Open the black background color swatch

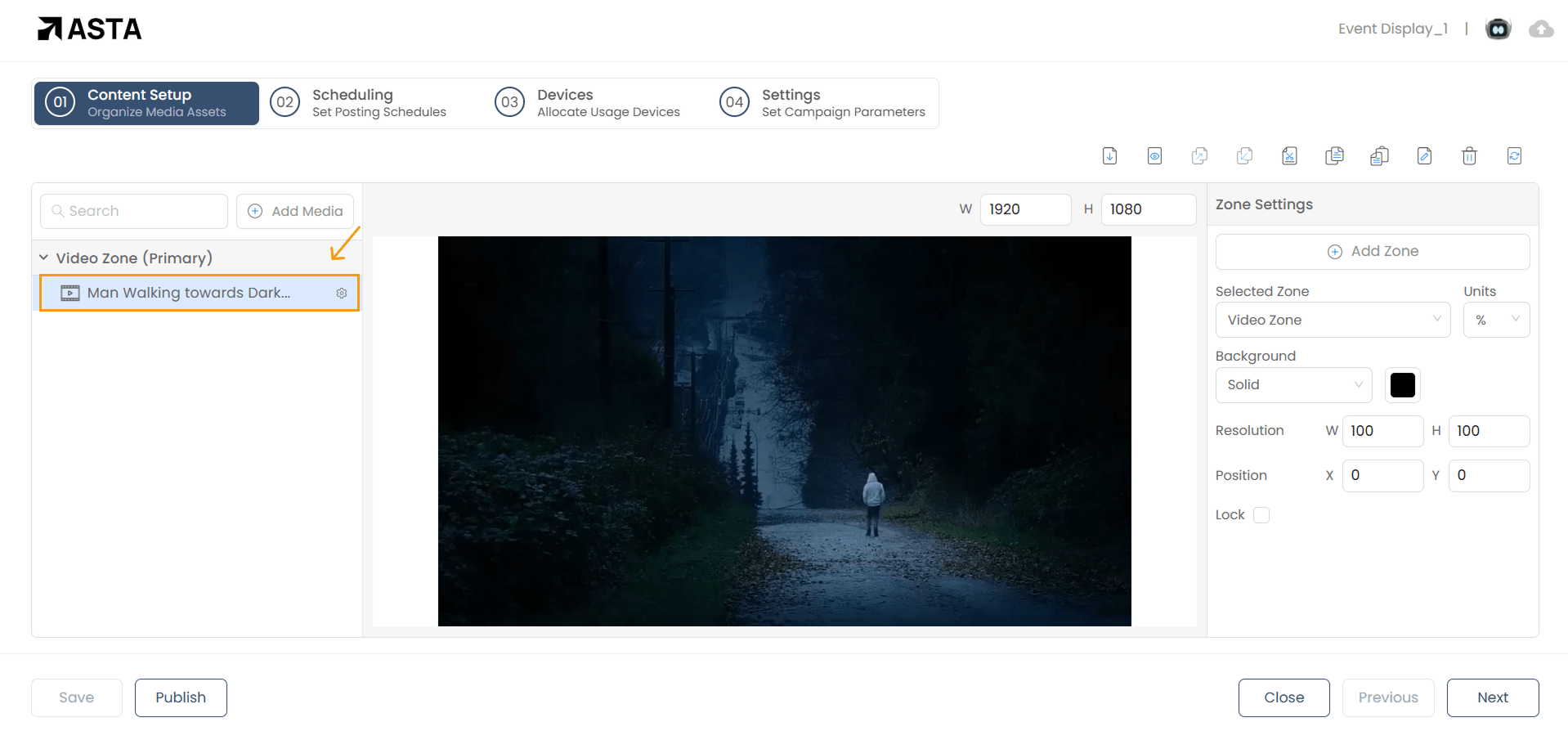click(1402, 385)
